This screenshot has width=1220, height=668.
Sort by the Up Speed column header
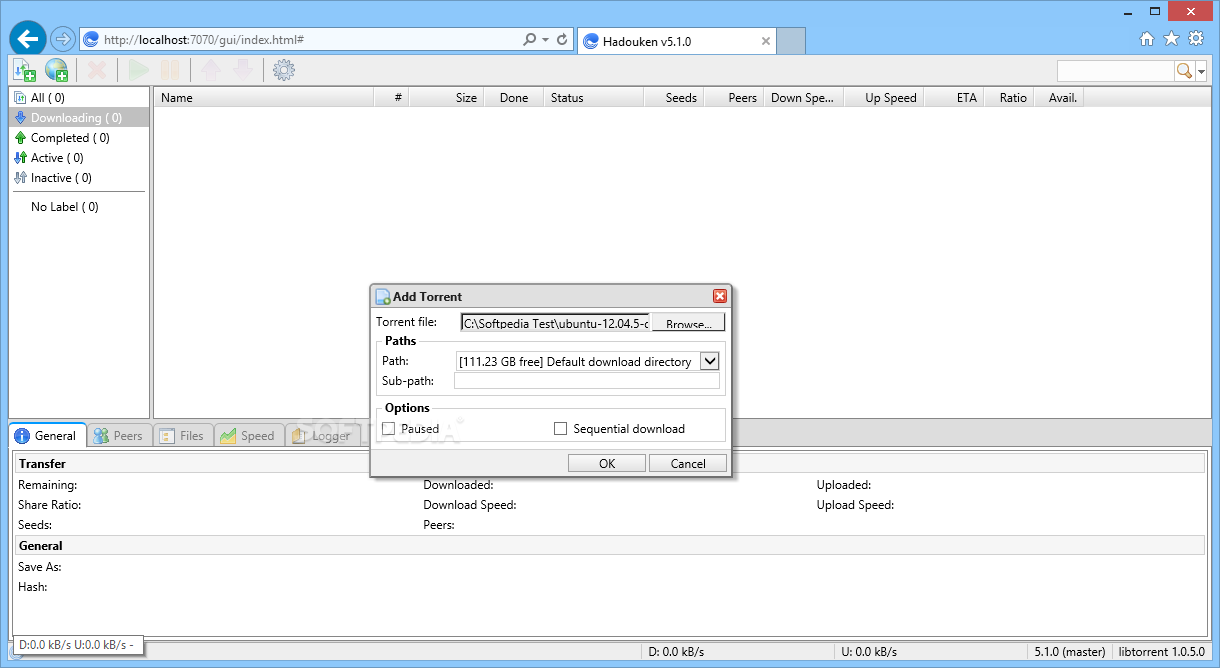click(884, 98)
